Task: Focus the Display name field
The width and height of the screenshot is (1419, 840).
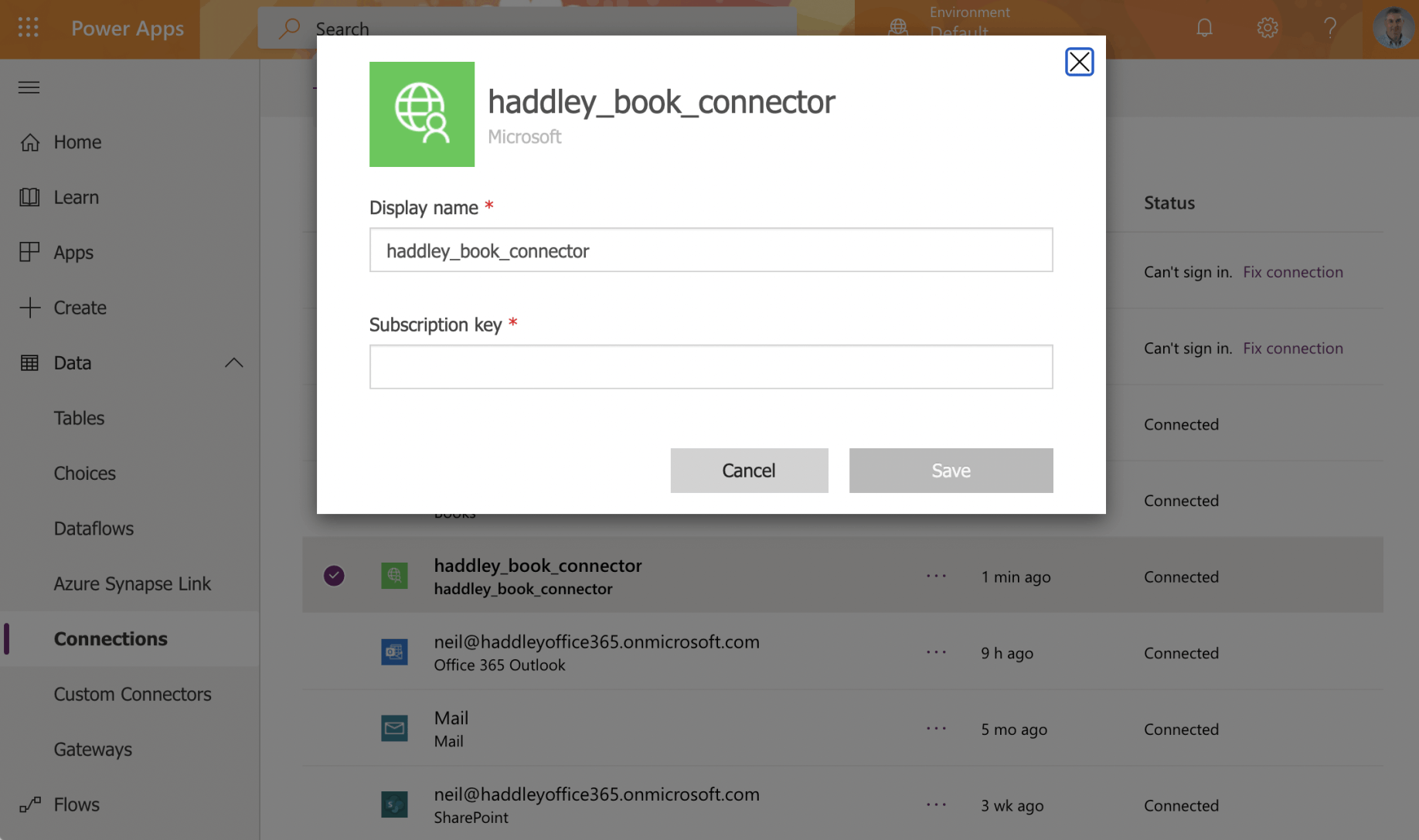Action: (711, 250)
